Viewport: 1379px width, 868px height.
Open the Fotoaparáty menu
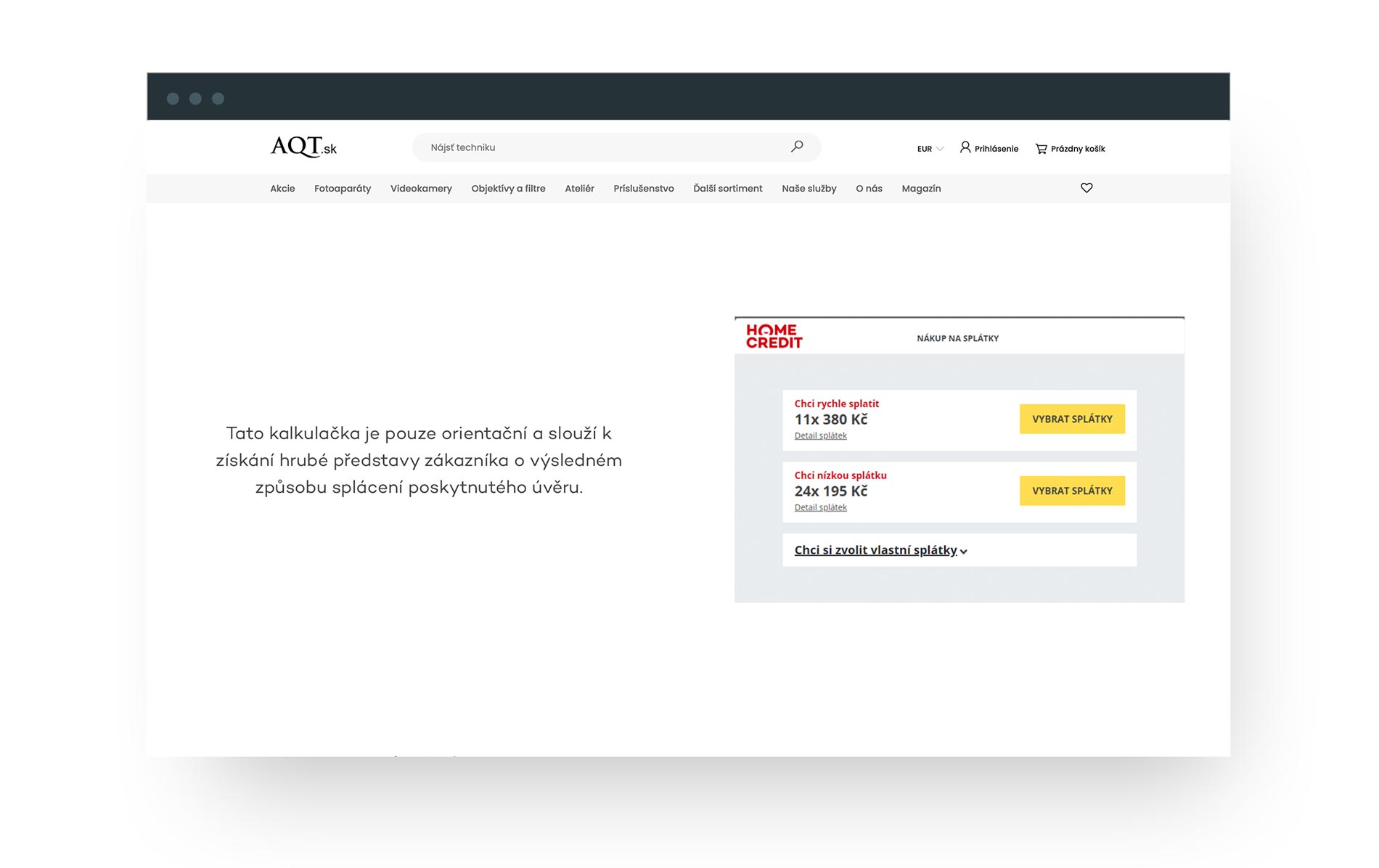tap(343, 189)
